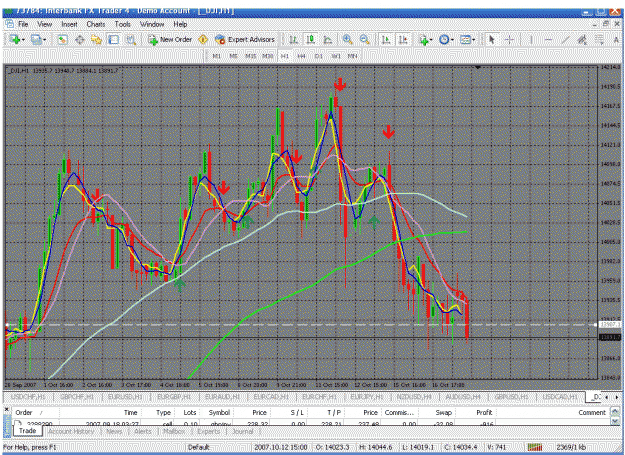The width and height of the screenshot is (625, 455).
Task: Switch to the AUDUSD,H4 chart tab
Action: click(x=462, y=397)
